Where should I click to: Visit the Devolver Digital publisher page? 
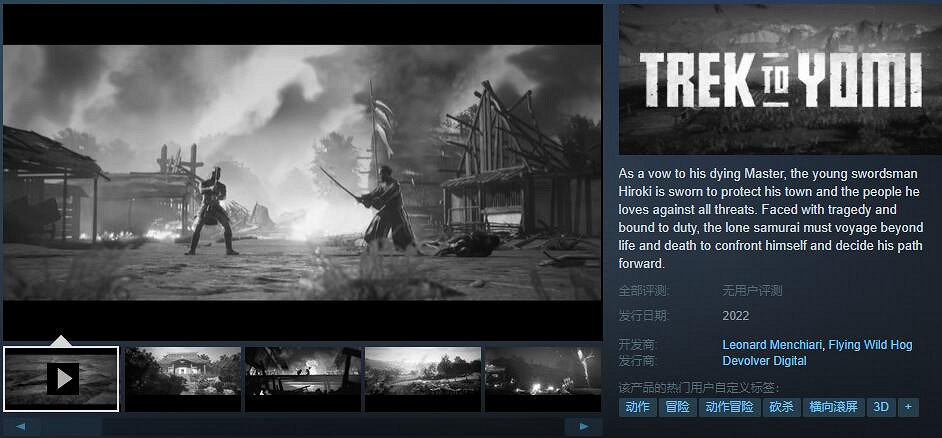tap(764, 361)
